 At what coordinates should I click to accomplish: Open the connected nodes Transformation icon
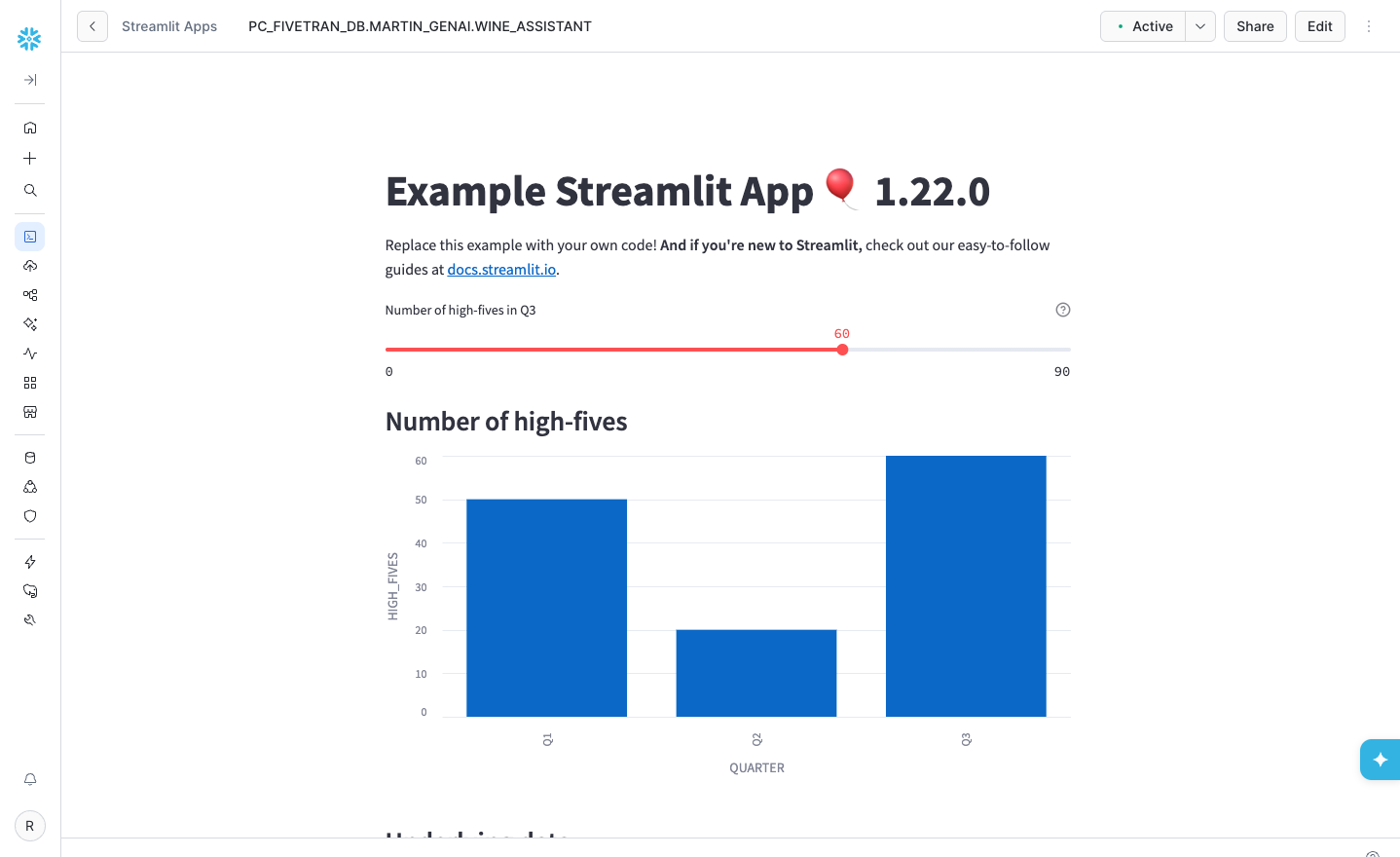coord(30,295)
